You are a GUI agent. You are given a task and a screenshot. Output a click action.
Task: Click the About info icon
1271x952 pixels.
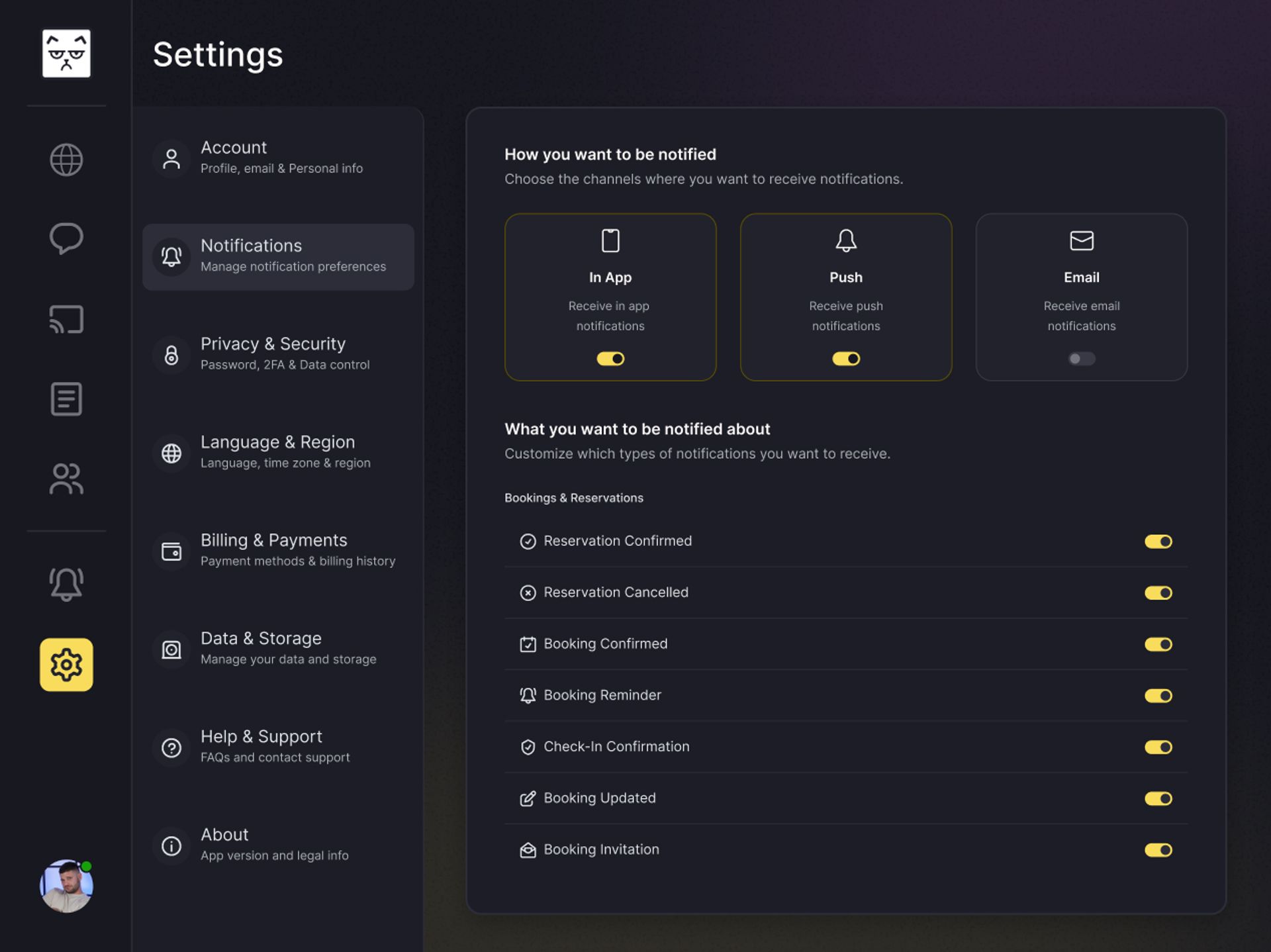[171, 846]
